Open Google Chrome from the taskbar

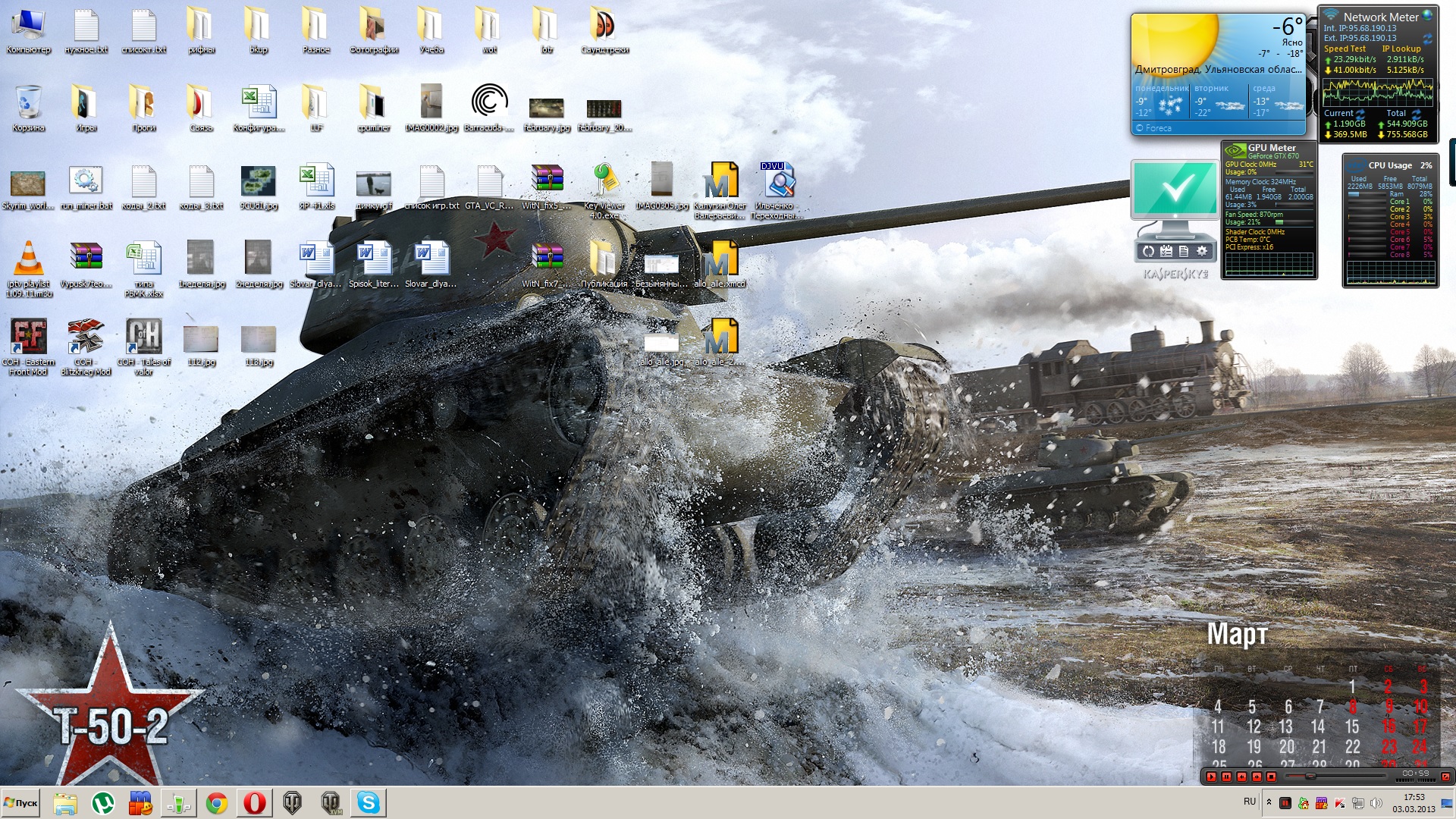217,802
